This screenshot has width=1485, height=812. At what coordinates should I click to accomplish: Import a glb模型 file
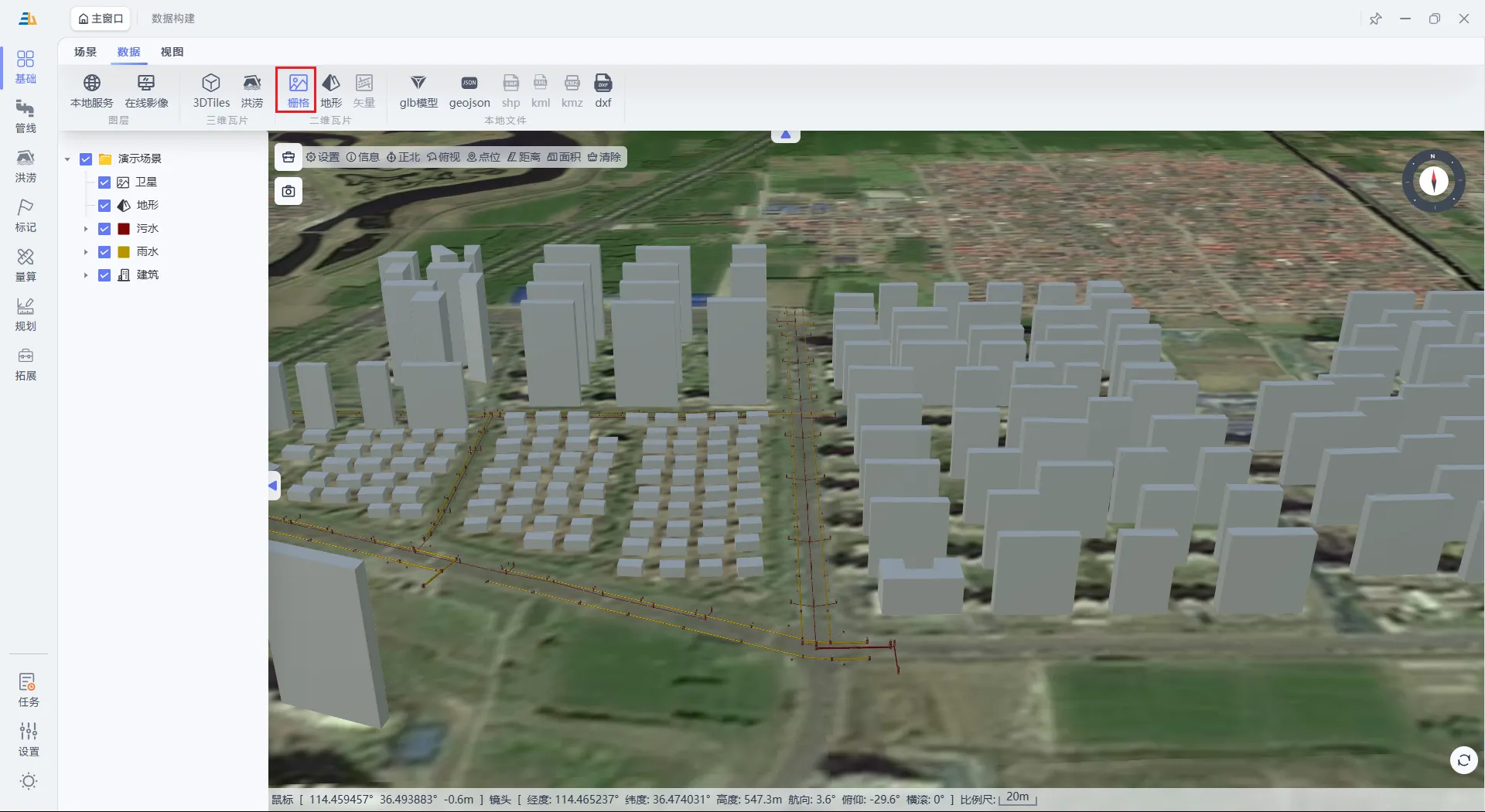click(x=418, y=90)
